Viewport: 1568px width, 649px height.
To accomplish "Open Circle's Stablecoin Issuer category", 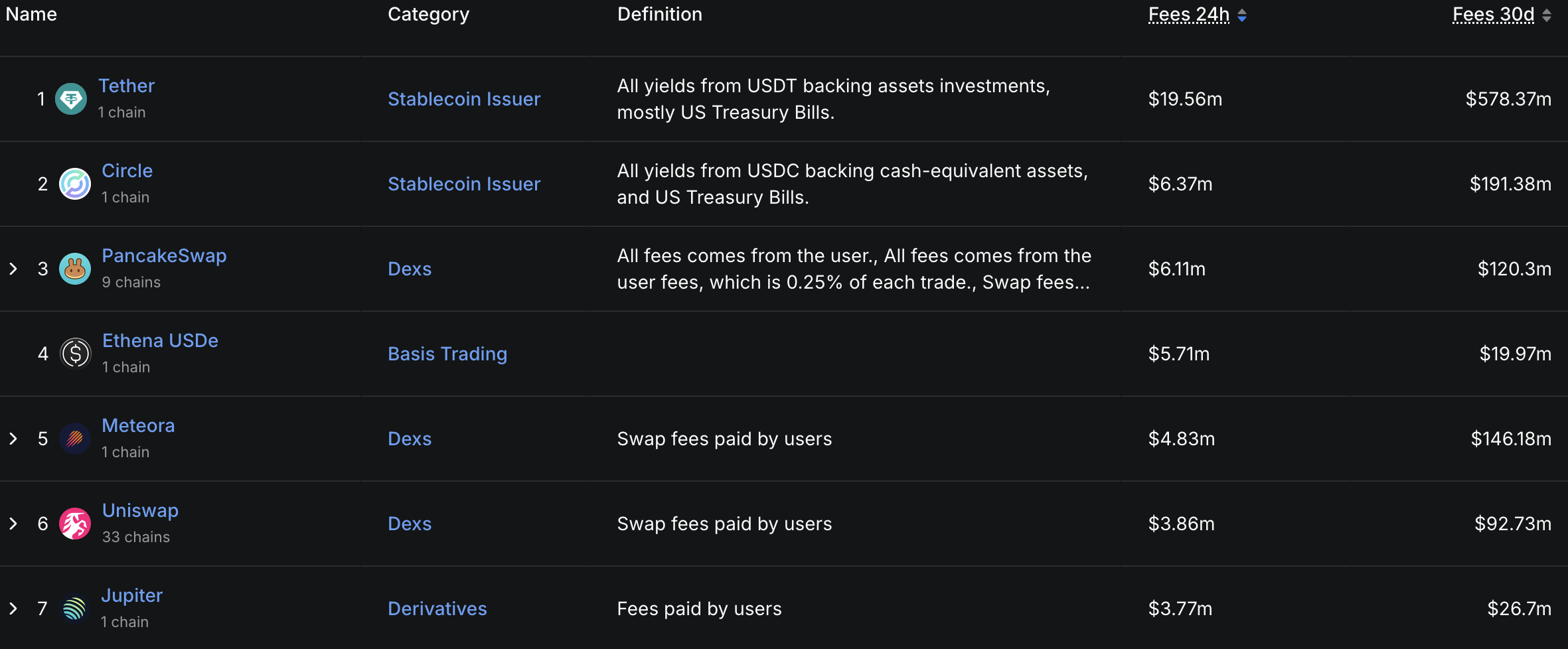I will click(463, 184).
